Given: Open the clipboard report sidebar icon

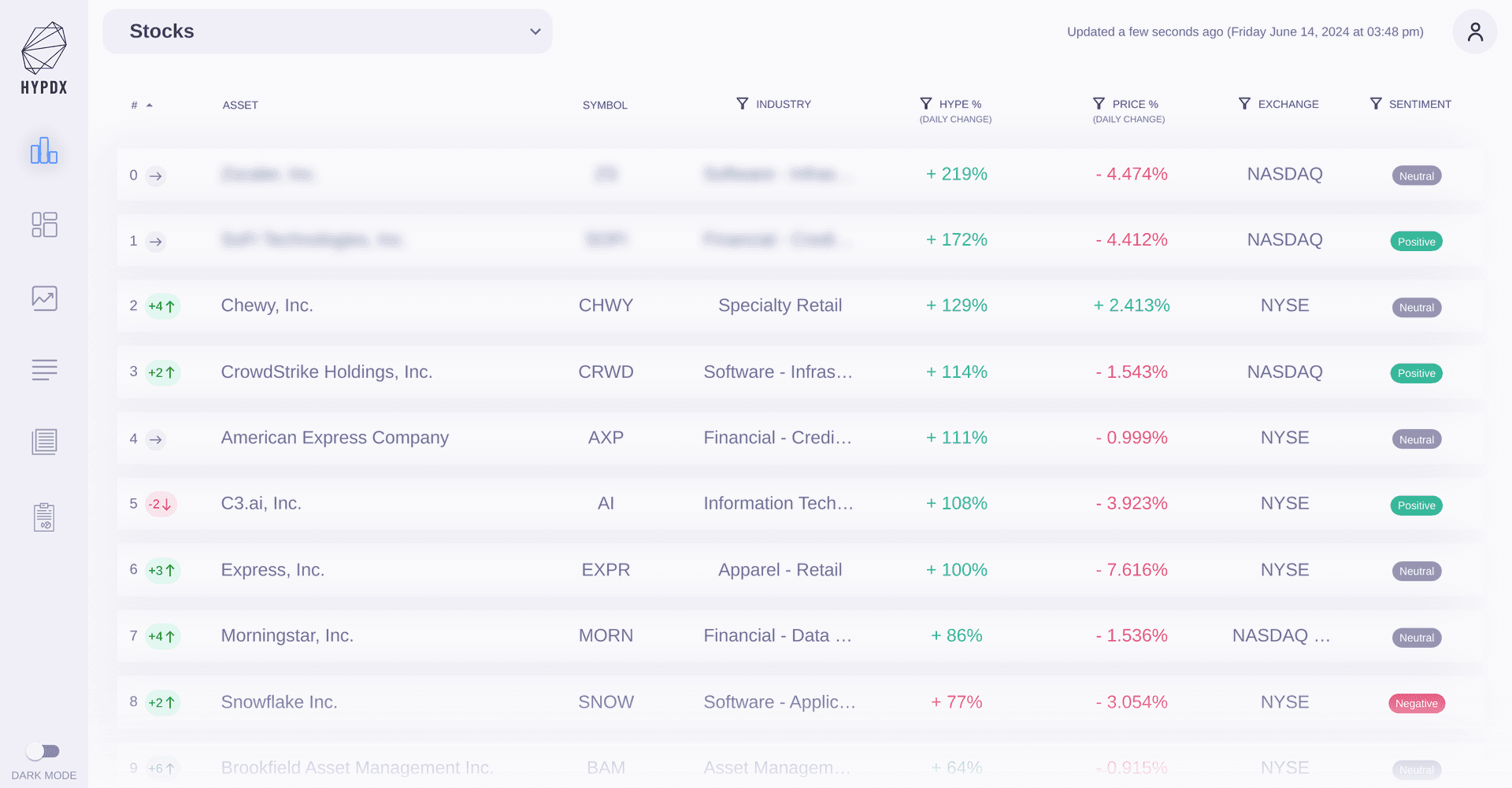Looking at the screenshot, I should click(x=44, y=517).
